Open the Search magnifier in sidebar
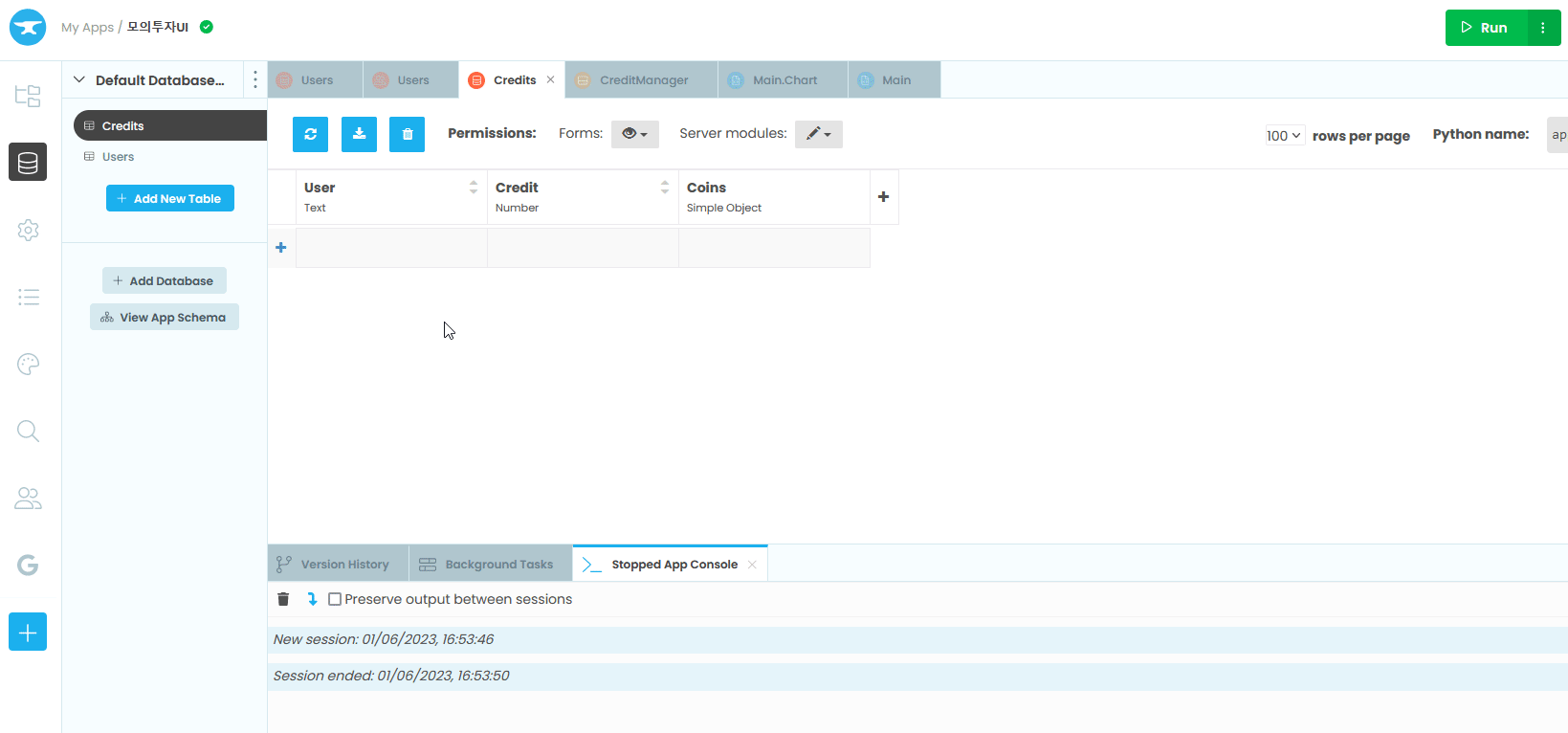Screen dimensions: 1568x733 [28, 431]
